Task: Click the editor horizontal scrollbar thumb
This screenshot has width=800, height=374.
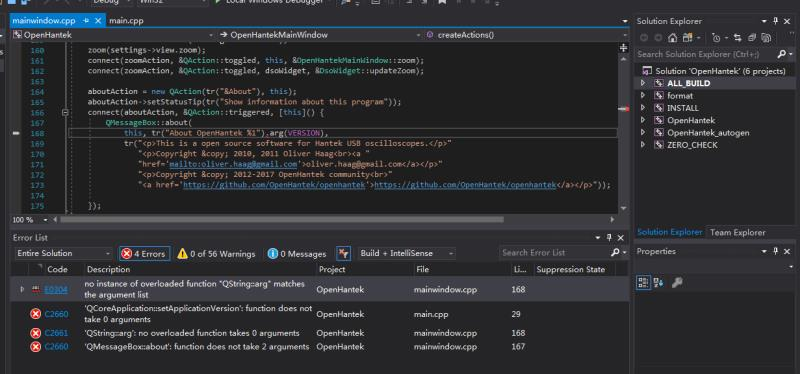Action: (x=282, y=219)
